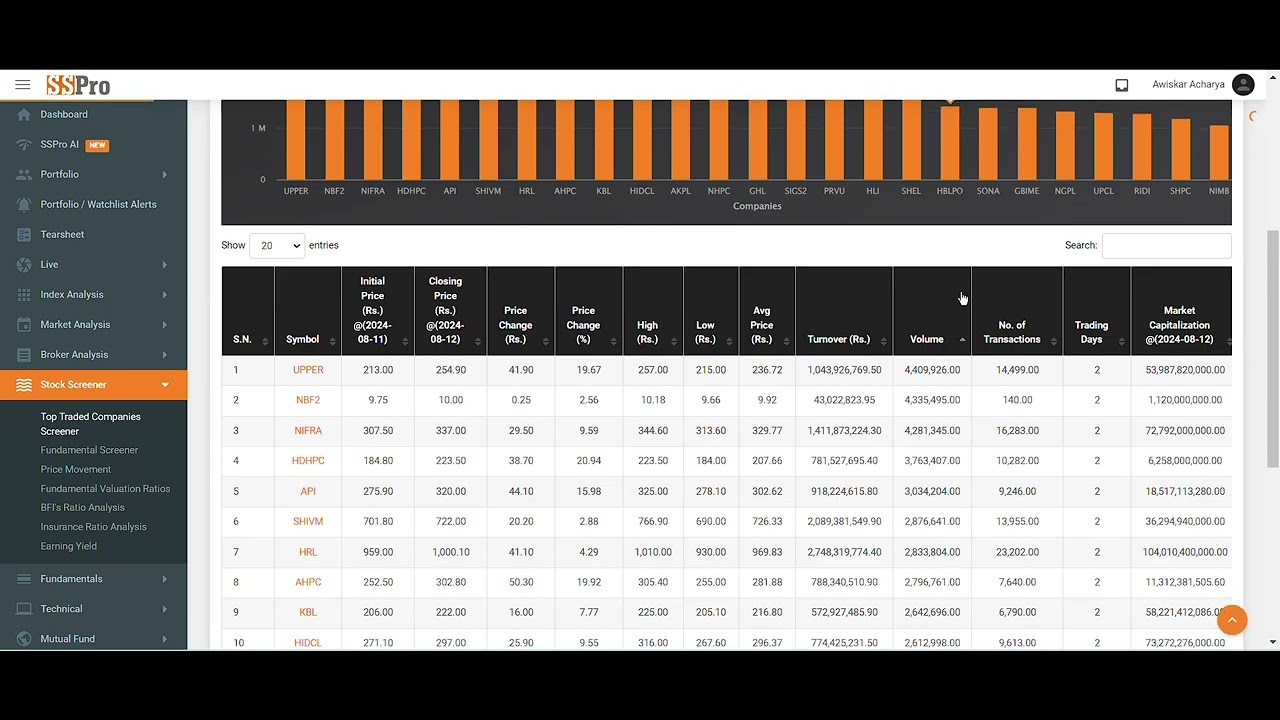The image size is (1280, 720).
Task: Sort table by Price Change (%) column
Action: 588,310
